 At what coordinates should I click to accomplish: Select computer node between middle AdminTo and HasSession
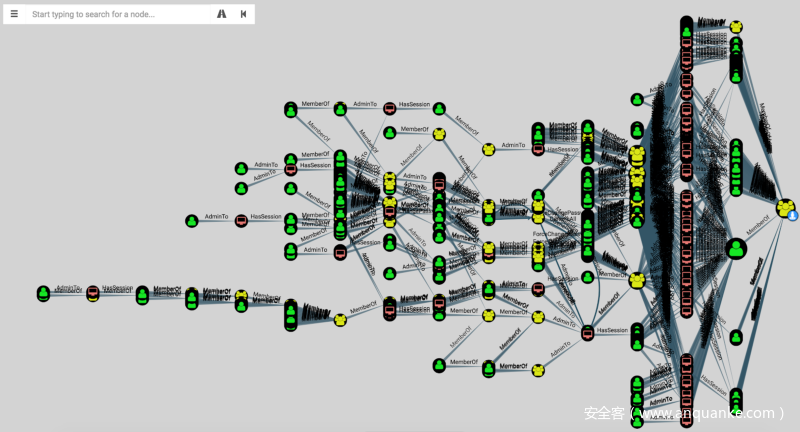click(241, 220)
